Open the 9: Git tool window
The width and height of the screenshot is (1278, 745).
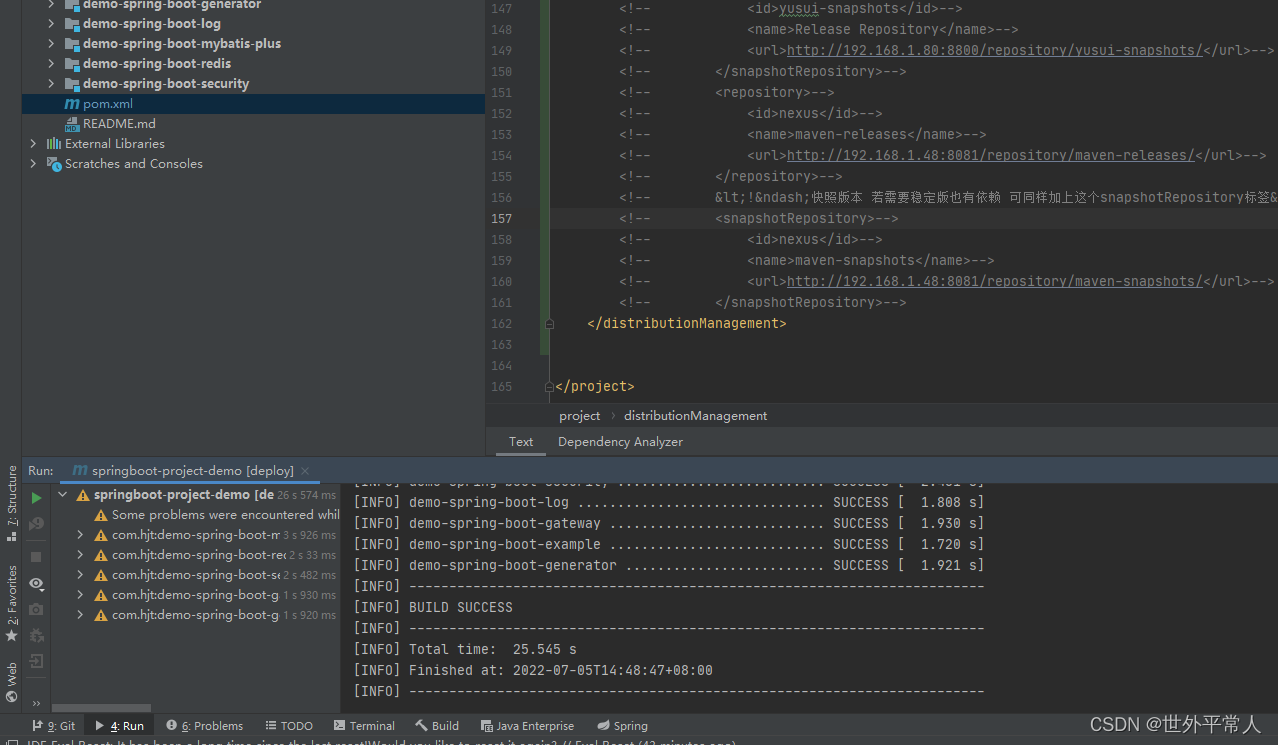click(53, 726)
